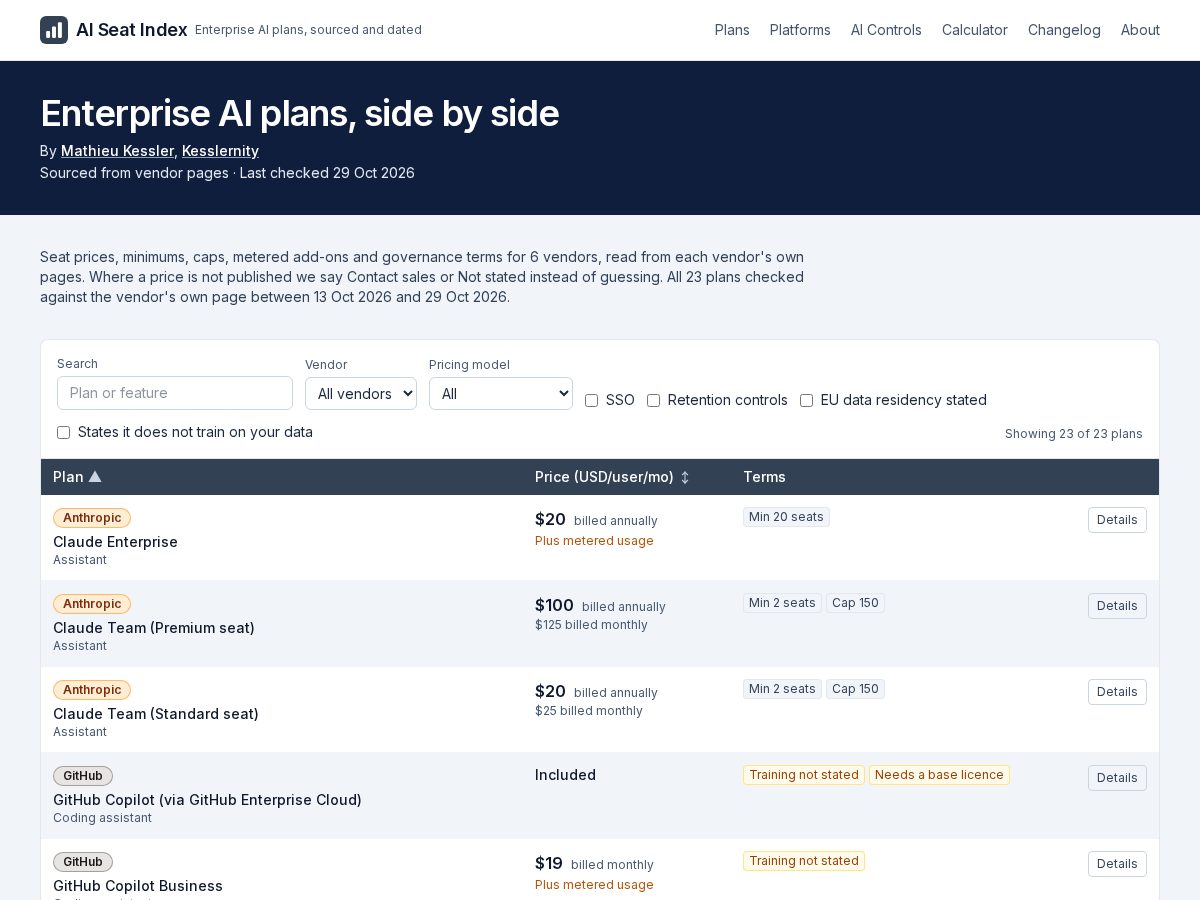This screenshot has height=900, width=1200.
Task: Click GitHub Copilot (via GitHub Enterprise Cloud) name
Action: pyautogui.click(x=207, y=800)
